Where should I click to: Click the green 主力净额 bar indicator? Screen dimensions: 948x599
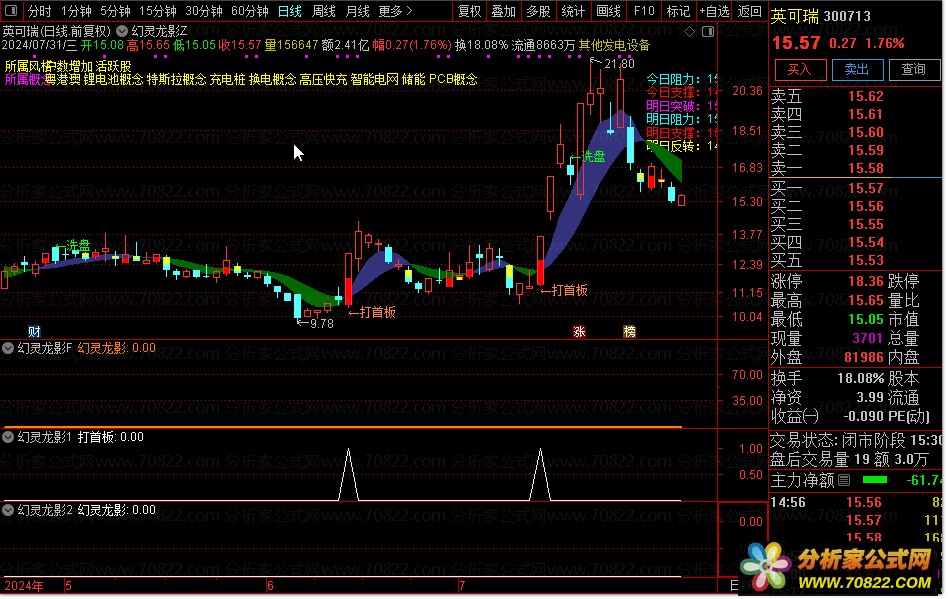(874, 480)
